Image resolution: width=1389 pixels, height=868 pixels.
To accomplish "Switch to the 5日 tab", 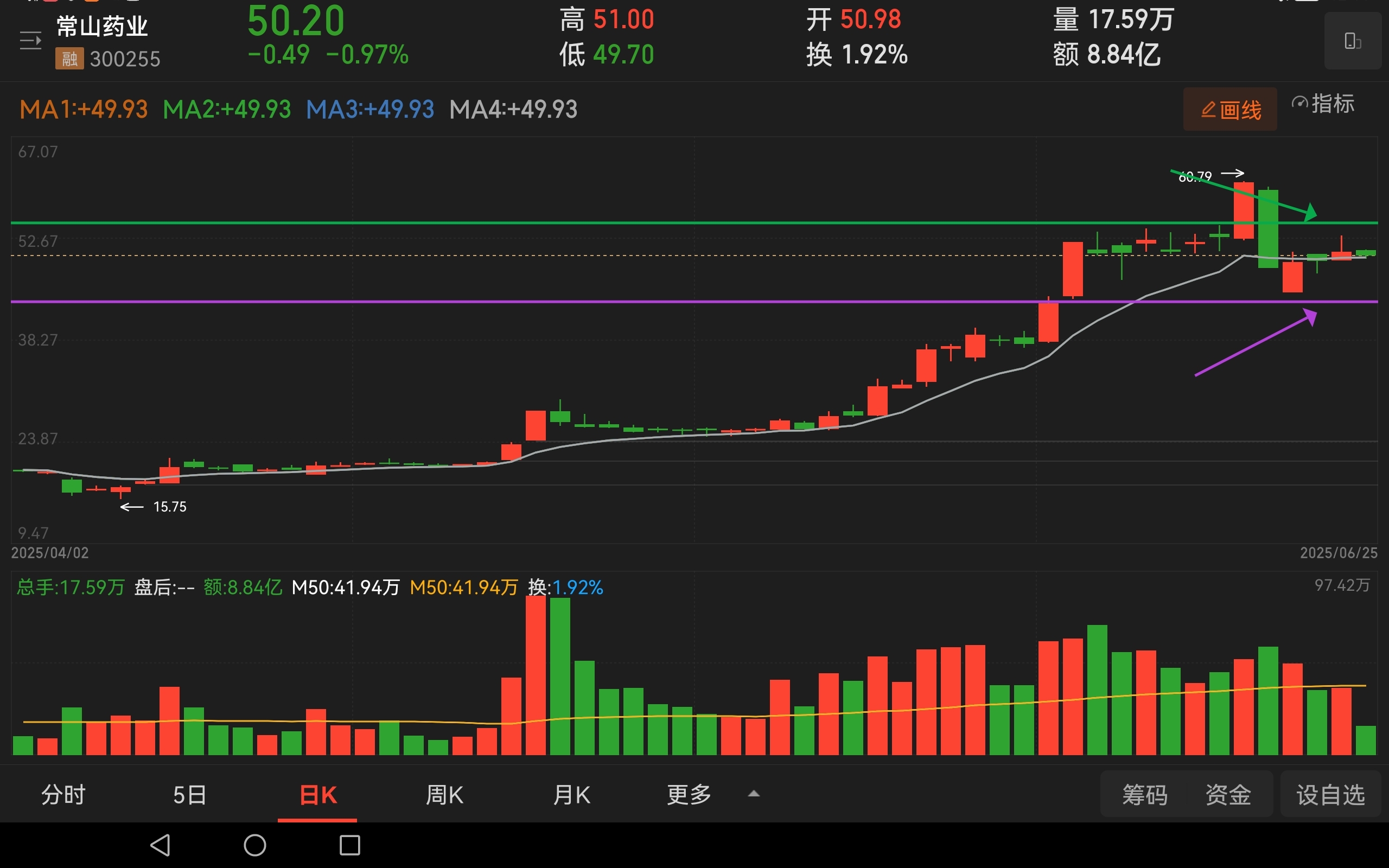I will 190,795.
